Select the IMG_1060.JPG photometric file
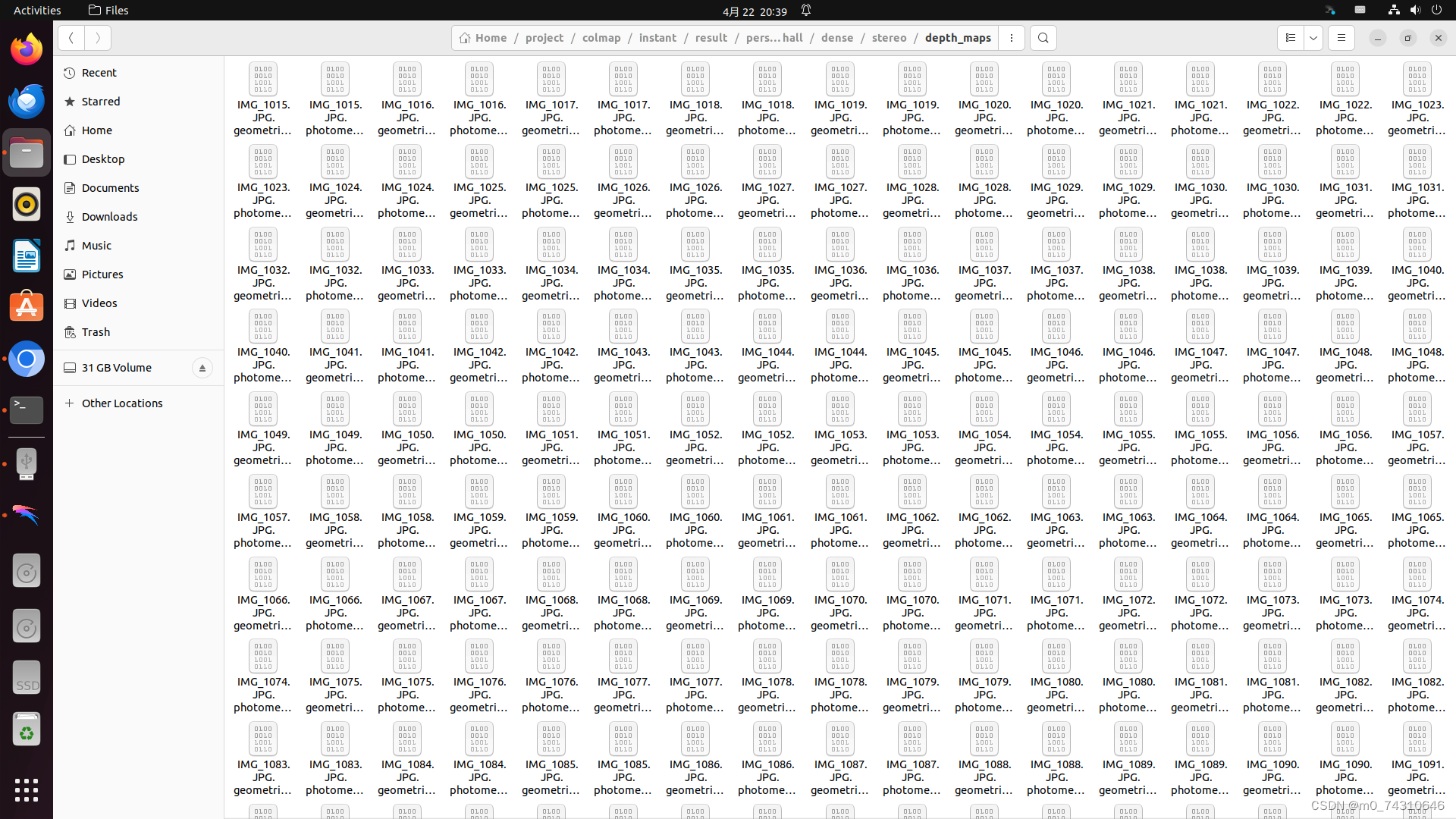Image resolution: width=1456 pixels, height=819 pixels. pyautogui.click(x=695, y=512)
